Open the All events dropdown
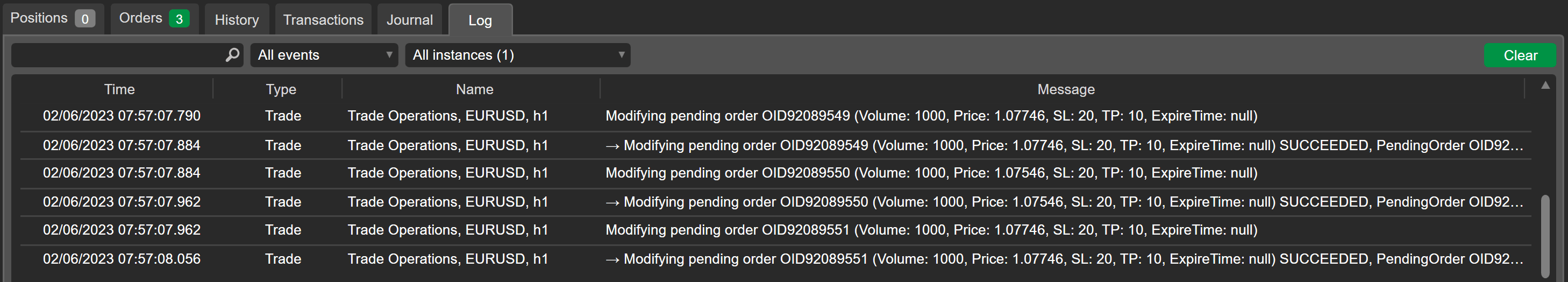Viewport: 1568px width, 282px height. tap(324, 55)
